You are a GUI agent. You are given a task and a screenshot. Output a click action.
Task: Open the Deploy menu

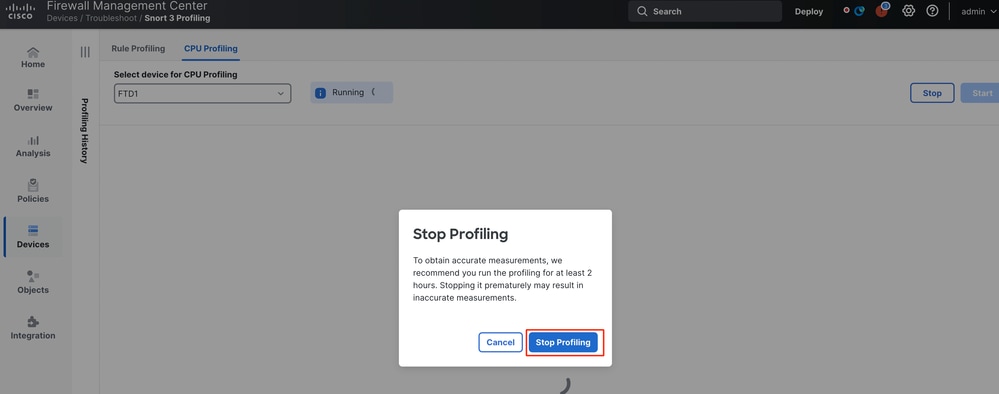tap(809, 11)
